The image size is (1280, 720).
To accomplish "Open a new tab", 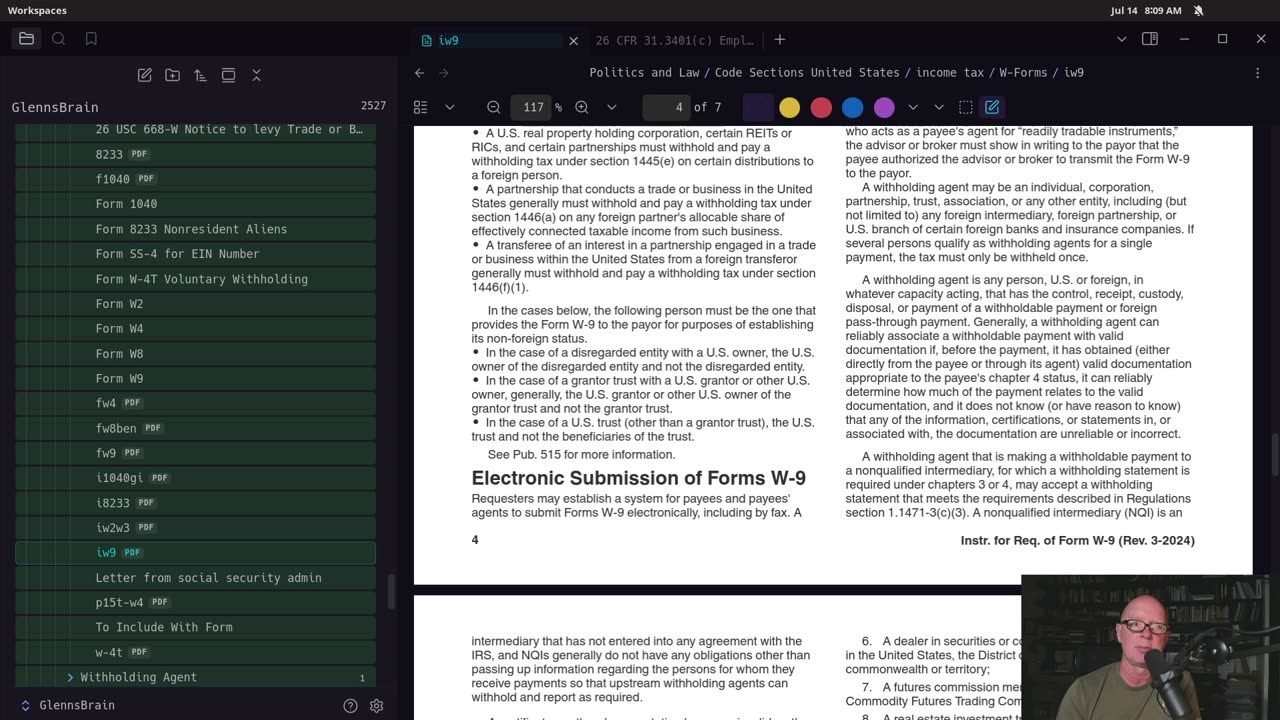I will pyautogui.click(x=780, y=40).
